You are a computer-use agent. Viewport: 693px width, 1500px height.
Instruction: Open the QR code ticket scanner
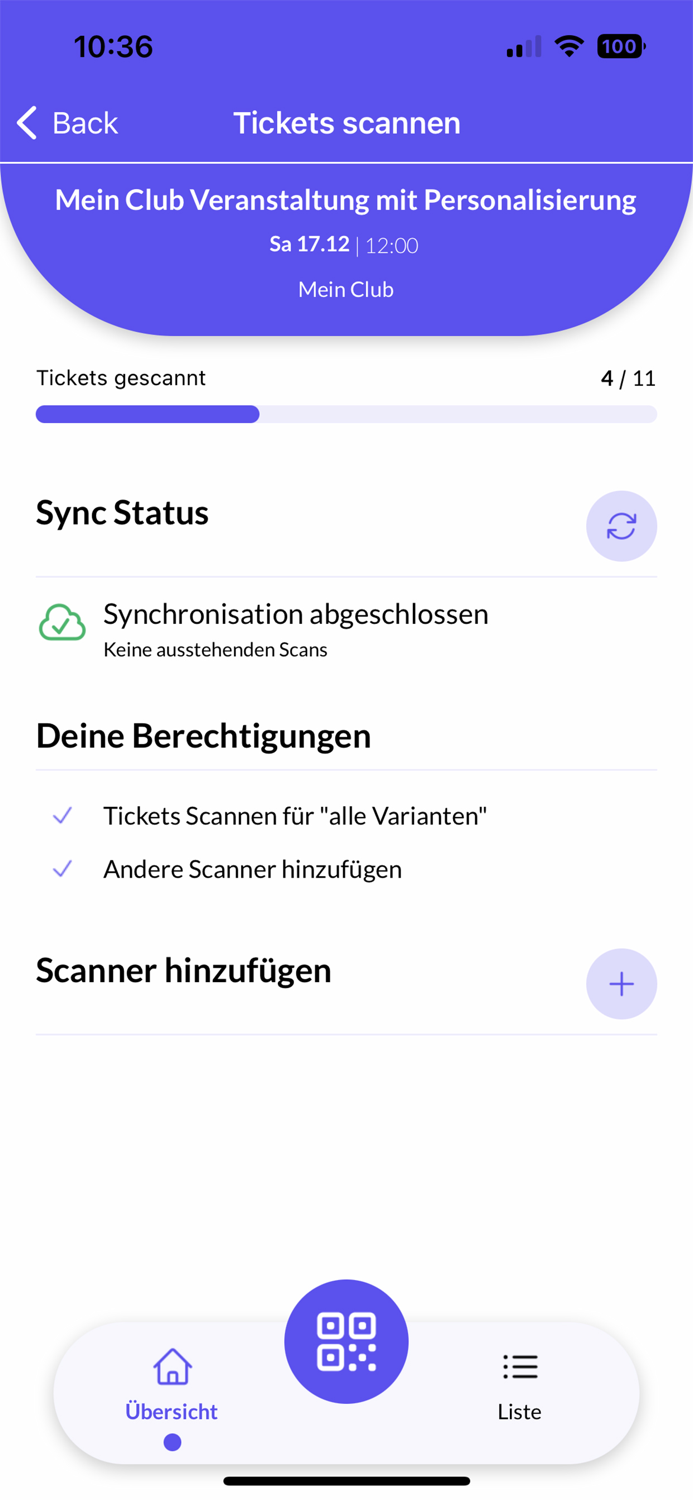(x=346, y=1341)
